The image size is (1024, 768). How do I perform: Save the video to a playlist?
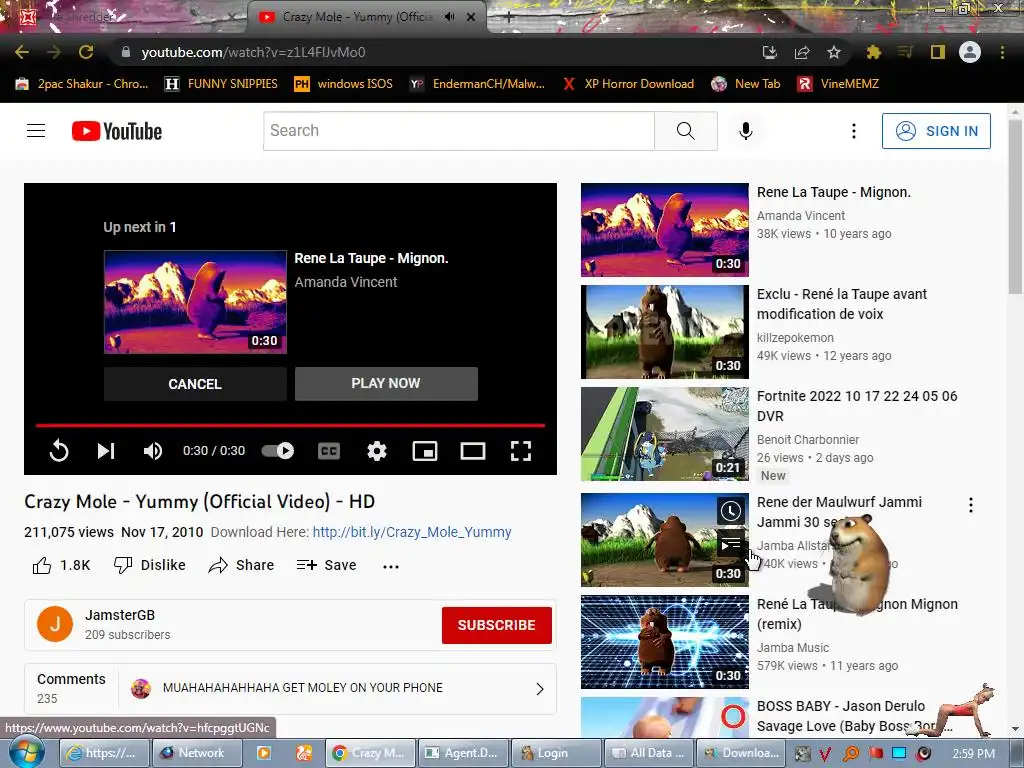point(327,565)
